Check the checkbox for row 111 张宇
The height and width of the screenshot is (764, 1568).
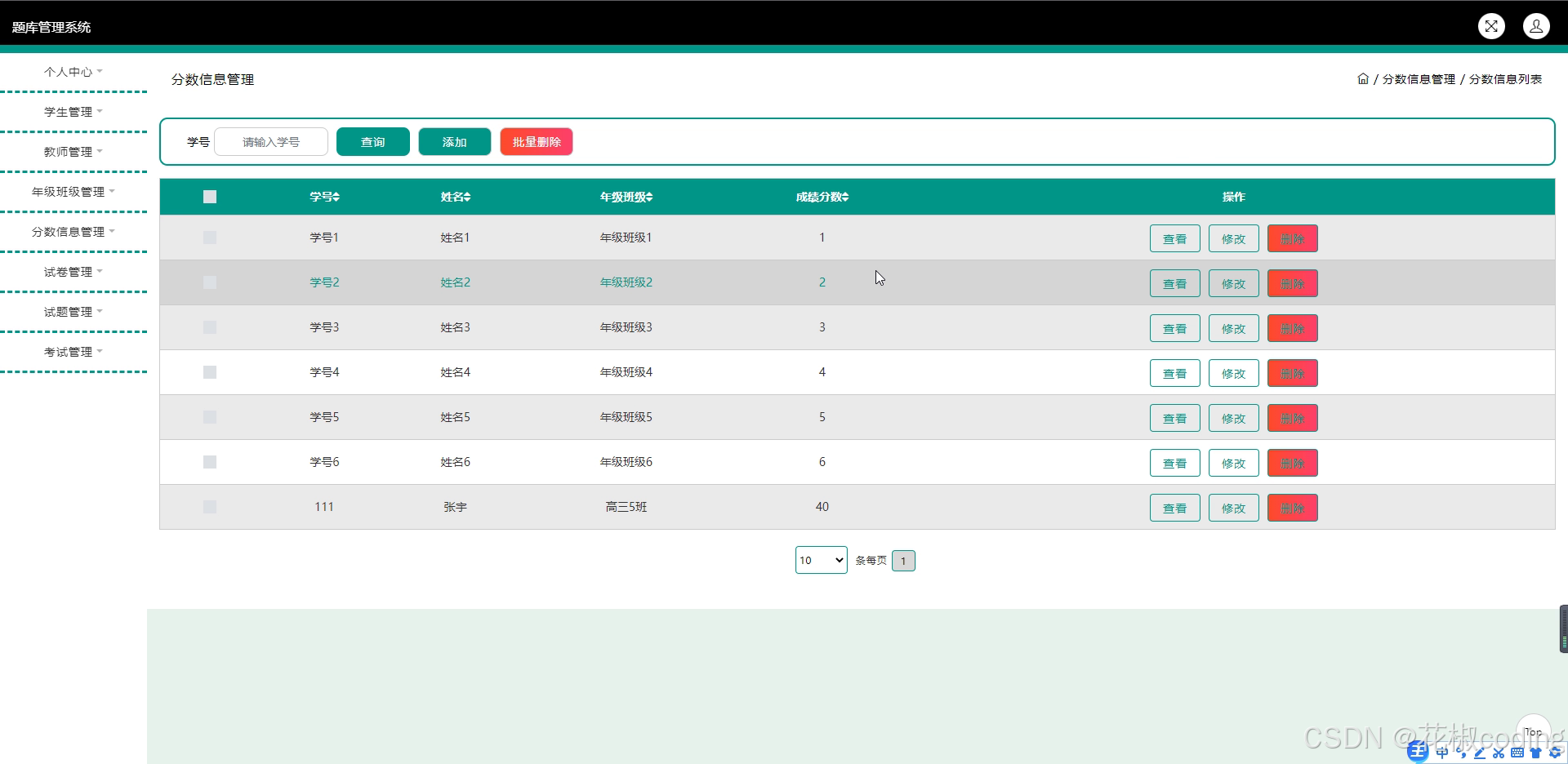click(210, 507)
